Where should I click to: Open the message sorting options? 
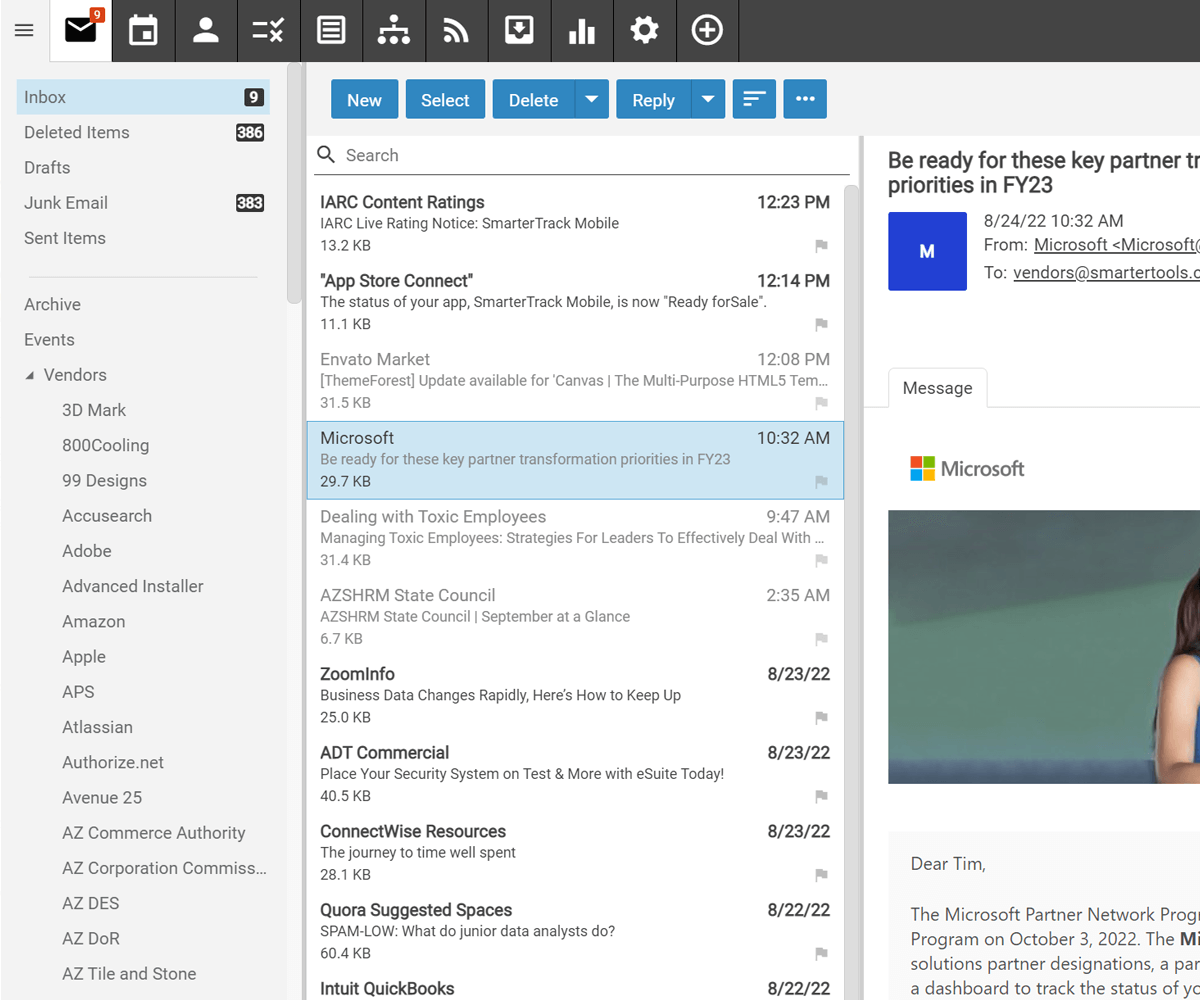point(754,99)
